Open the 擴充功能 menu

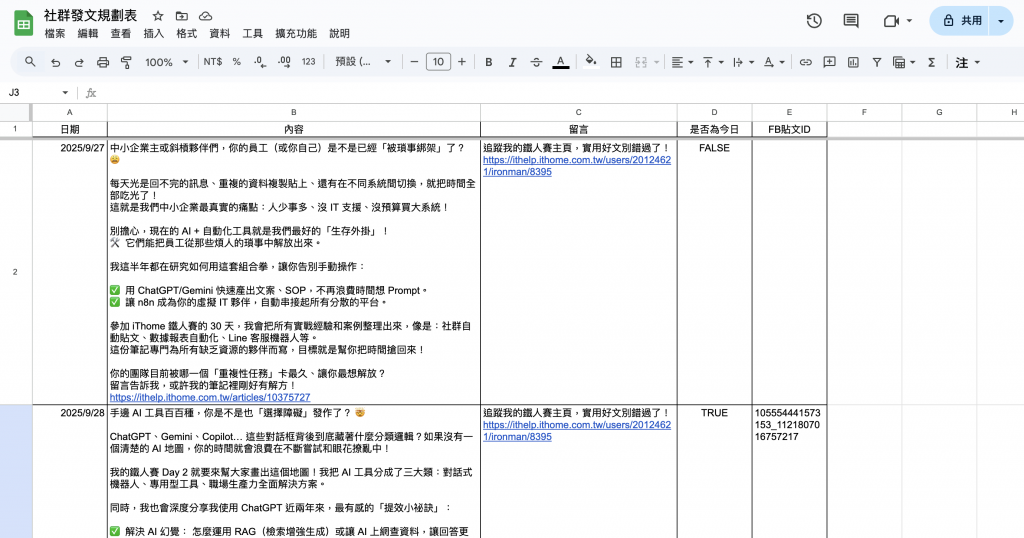tap(296, 33)
